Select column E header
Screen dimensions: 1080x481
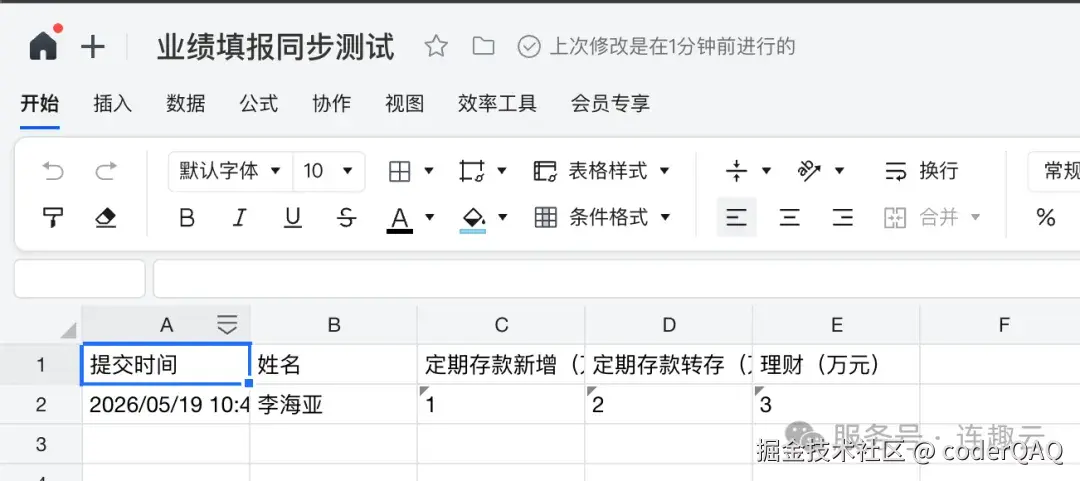836,325
